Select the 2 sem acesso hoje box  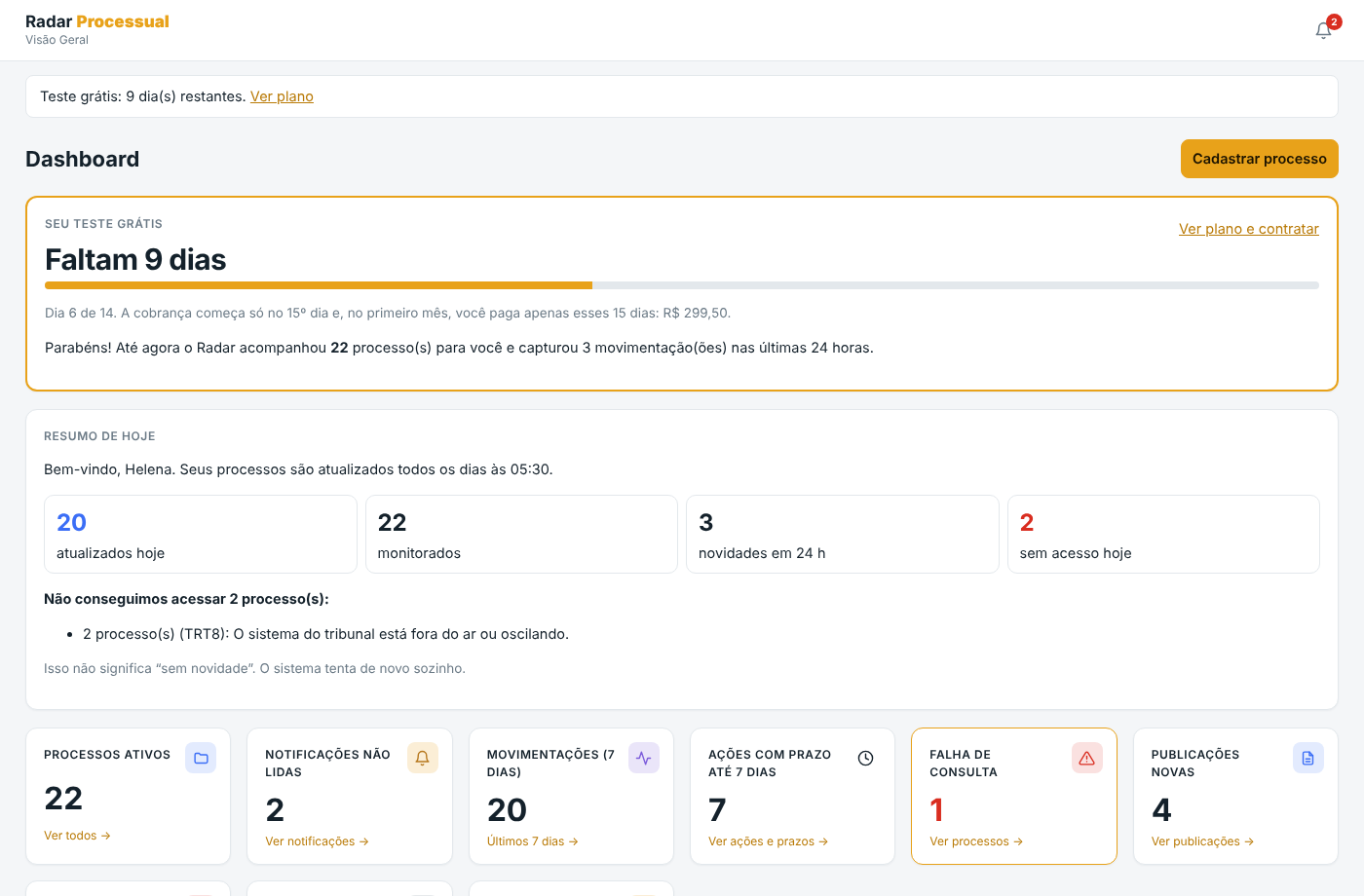(1163, 535)
